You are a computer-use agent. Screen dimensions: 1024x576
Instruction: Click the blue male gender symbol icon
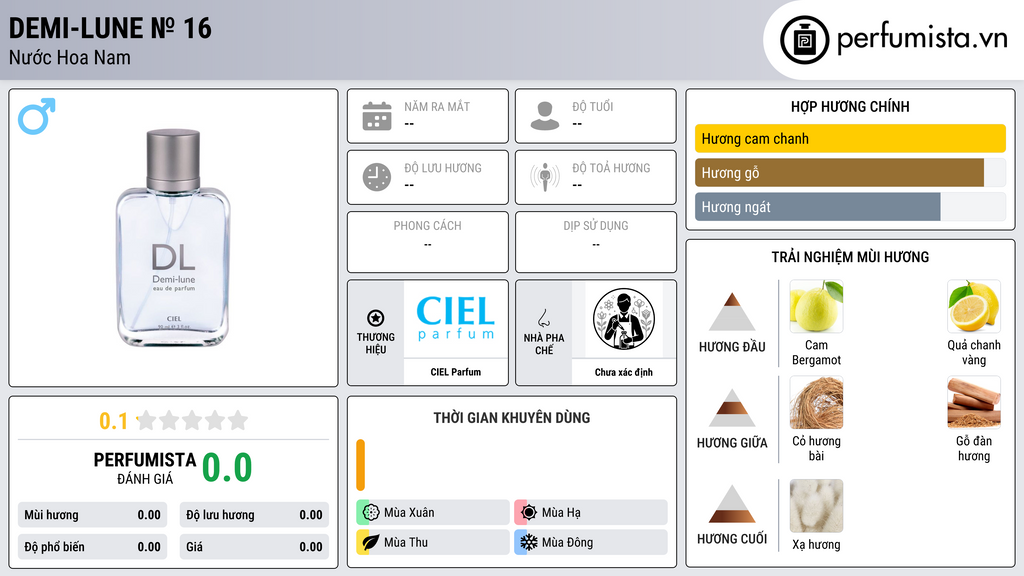click(x=37, y=116)
